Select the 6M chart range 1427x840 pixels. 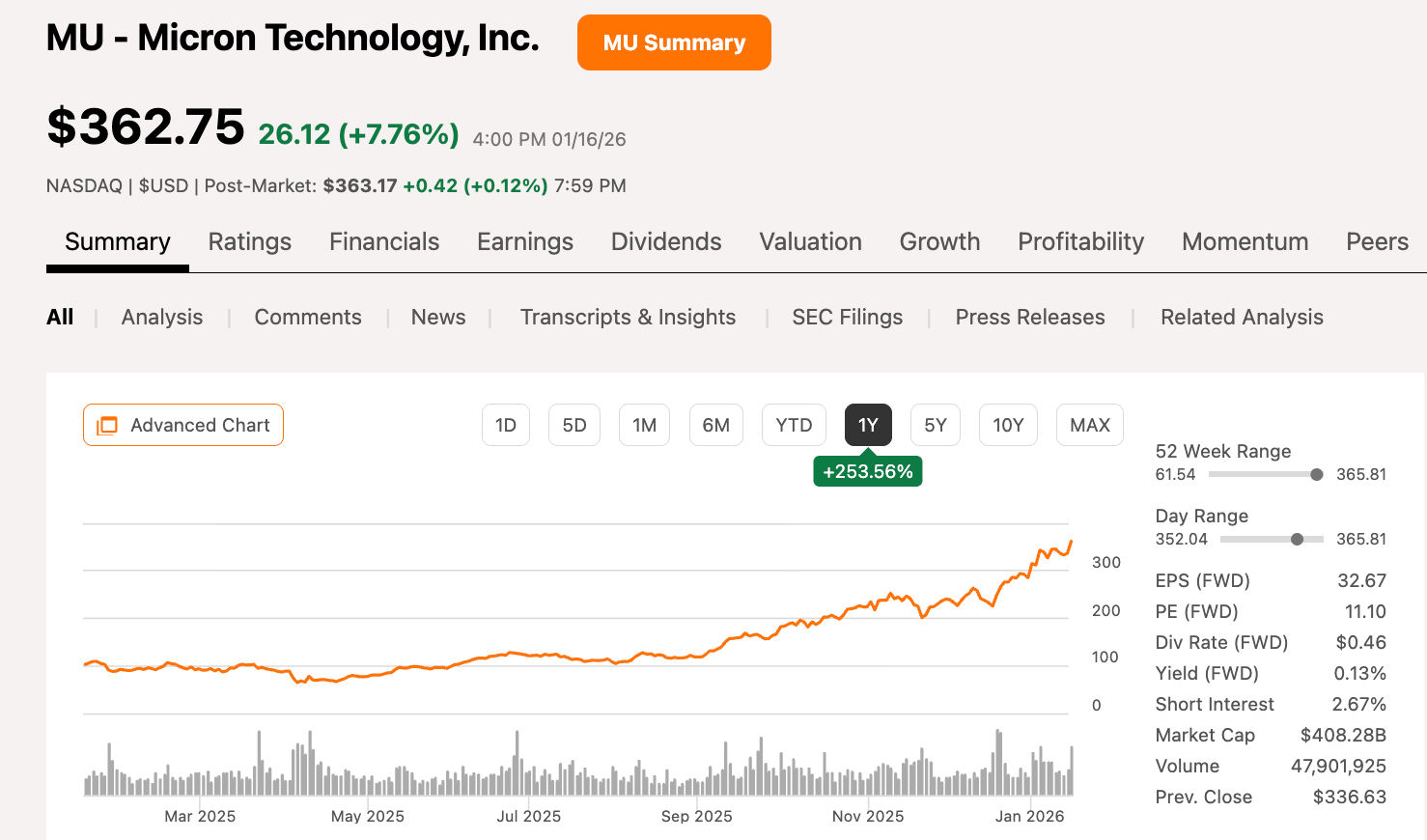[716, 425]
